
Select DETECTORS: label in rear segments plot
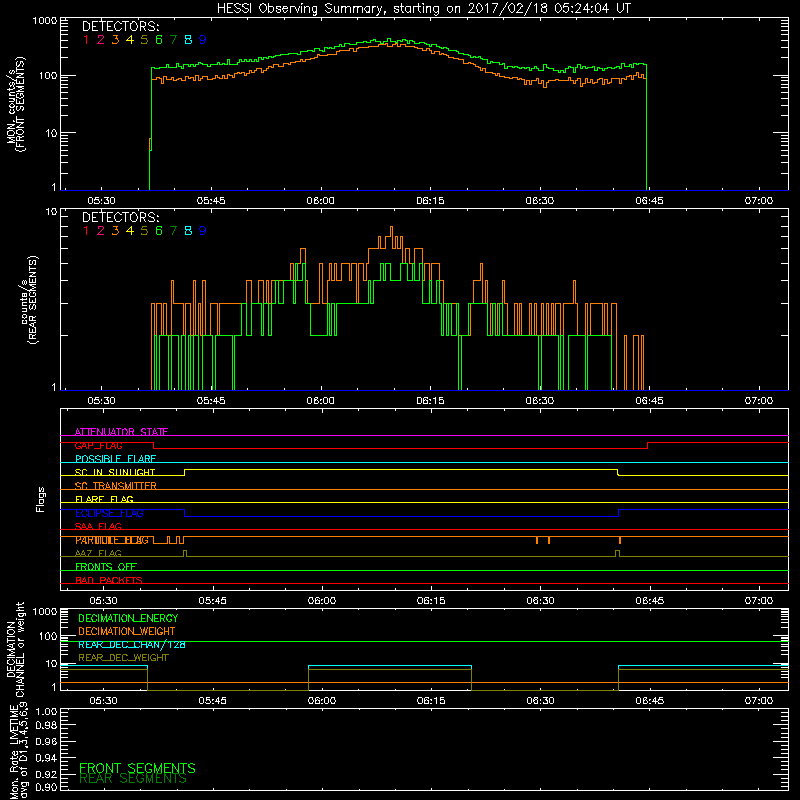(x=120, y=218)
